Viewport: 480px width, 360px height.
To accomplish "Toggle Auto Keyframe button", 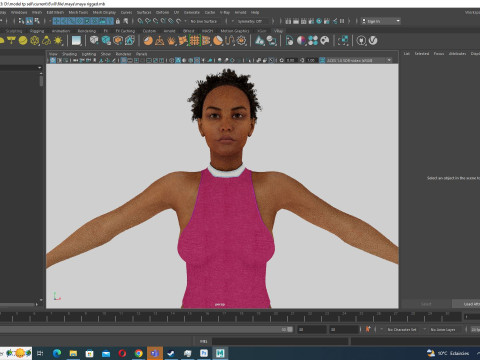I will click(x=368, y=329).
